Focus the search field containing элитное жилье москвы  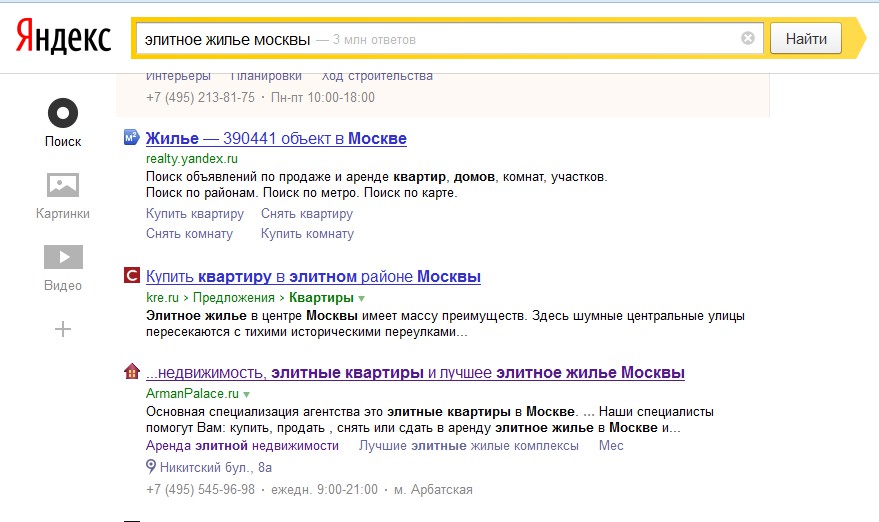(x=448, y=39)
